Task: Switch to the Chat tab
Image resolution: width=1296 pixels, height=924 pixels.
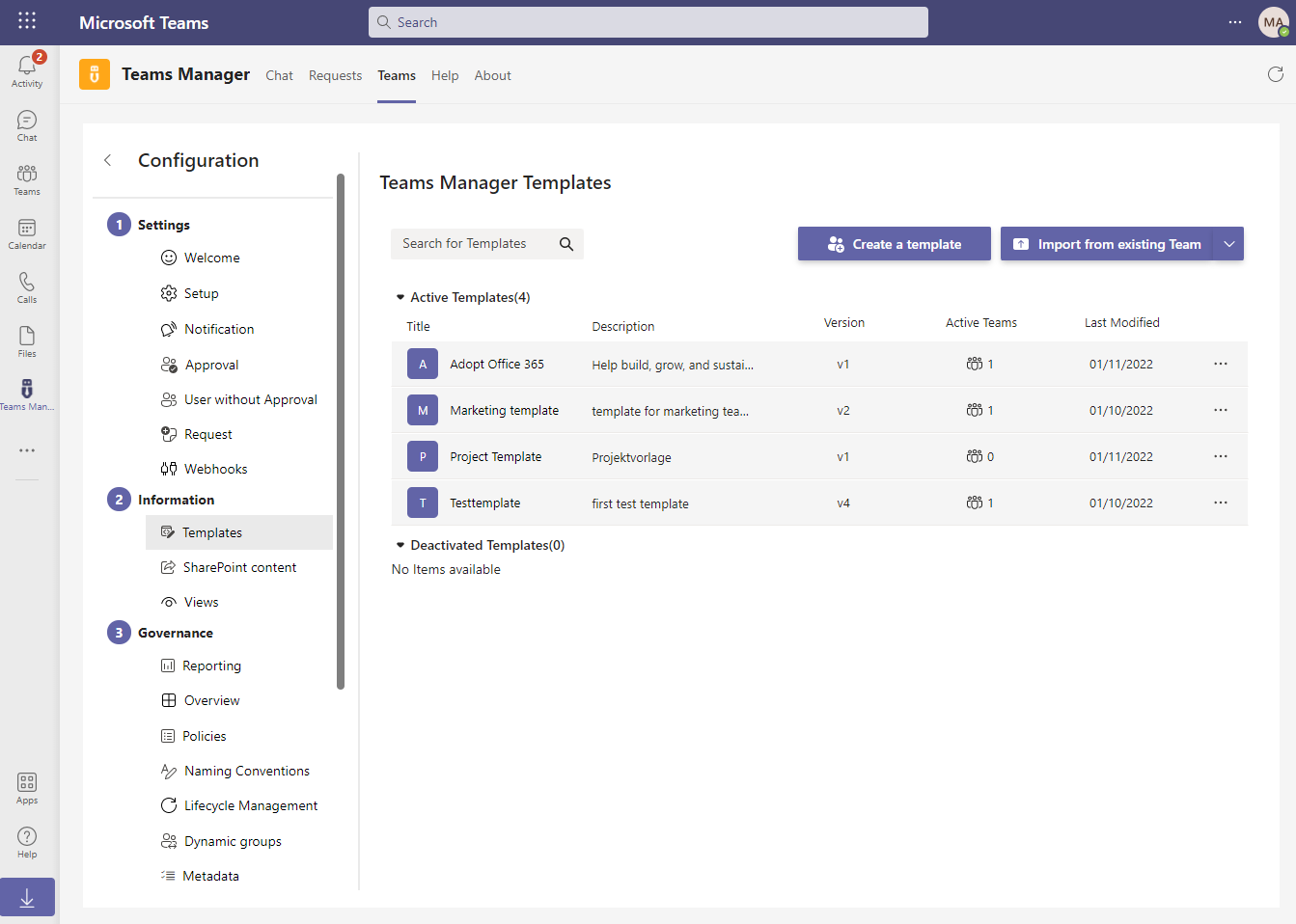Action: [x=279, y=75]
